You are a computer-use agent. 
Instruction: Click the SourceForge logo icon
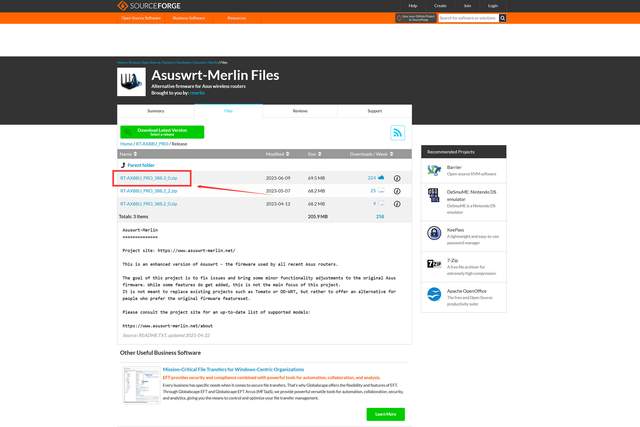coord(122,5)
